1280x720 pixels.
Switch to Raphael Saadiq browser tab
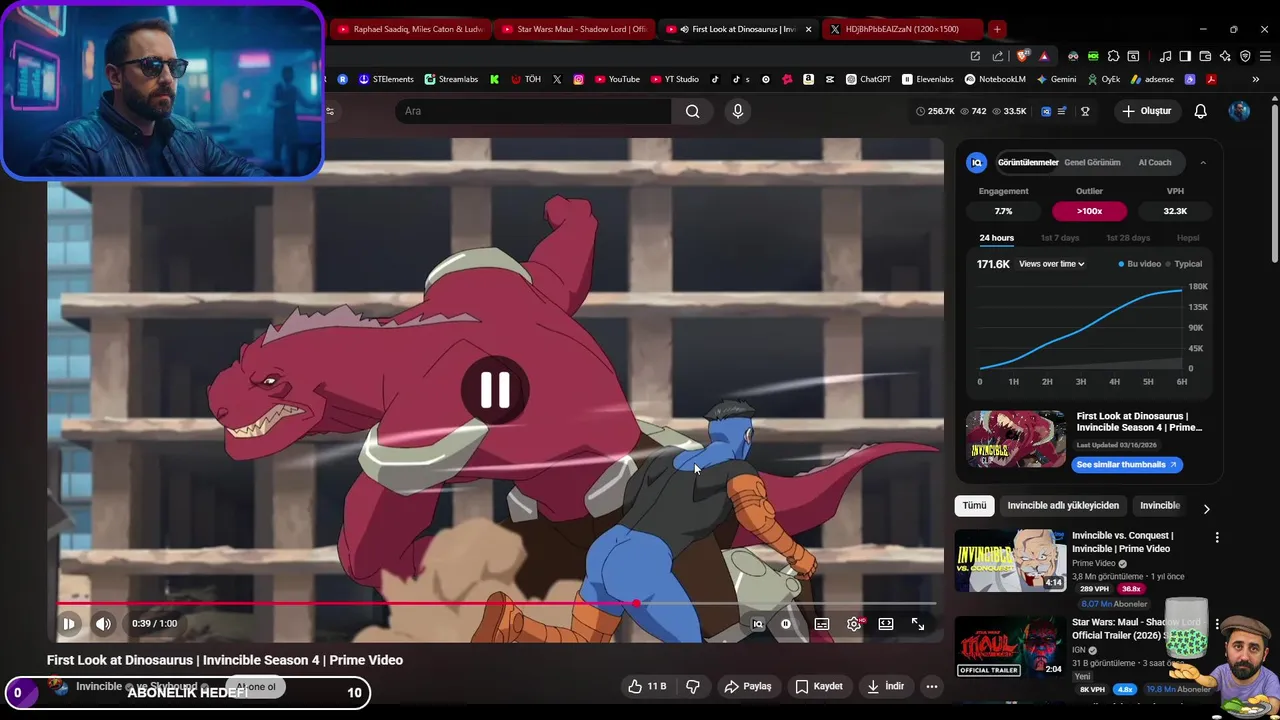coord(410,29)
